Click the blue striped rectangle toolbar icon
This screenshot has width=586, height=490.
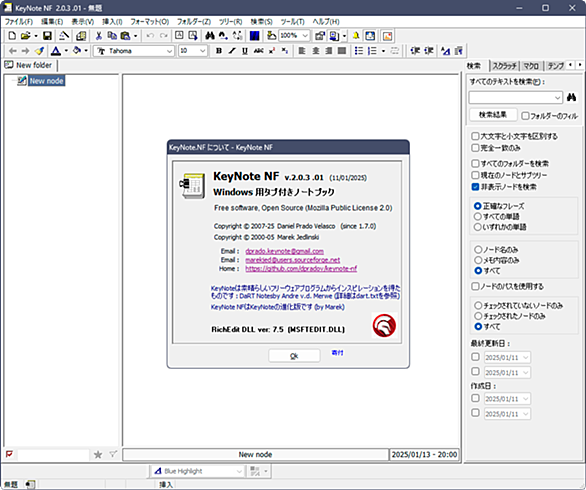(255, 36)
